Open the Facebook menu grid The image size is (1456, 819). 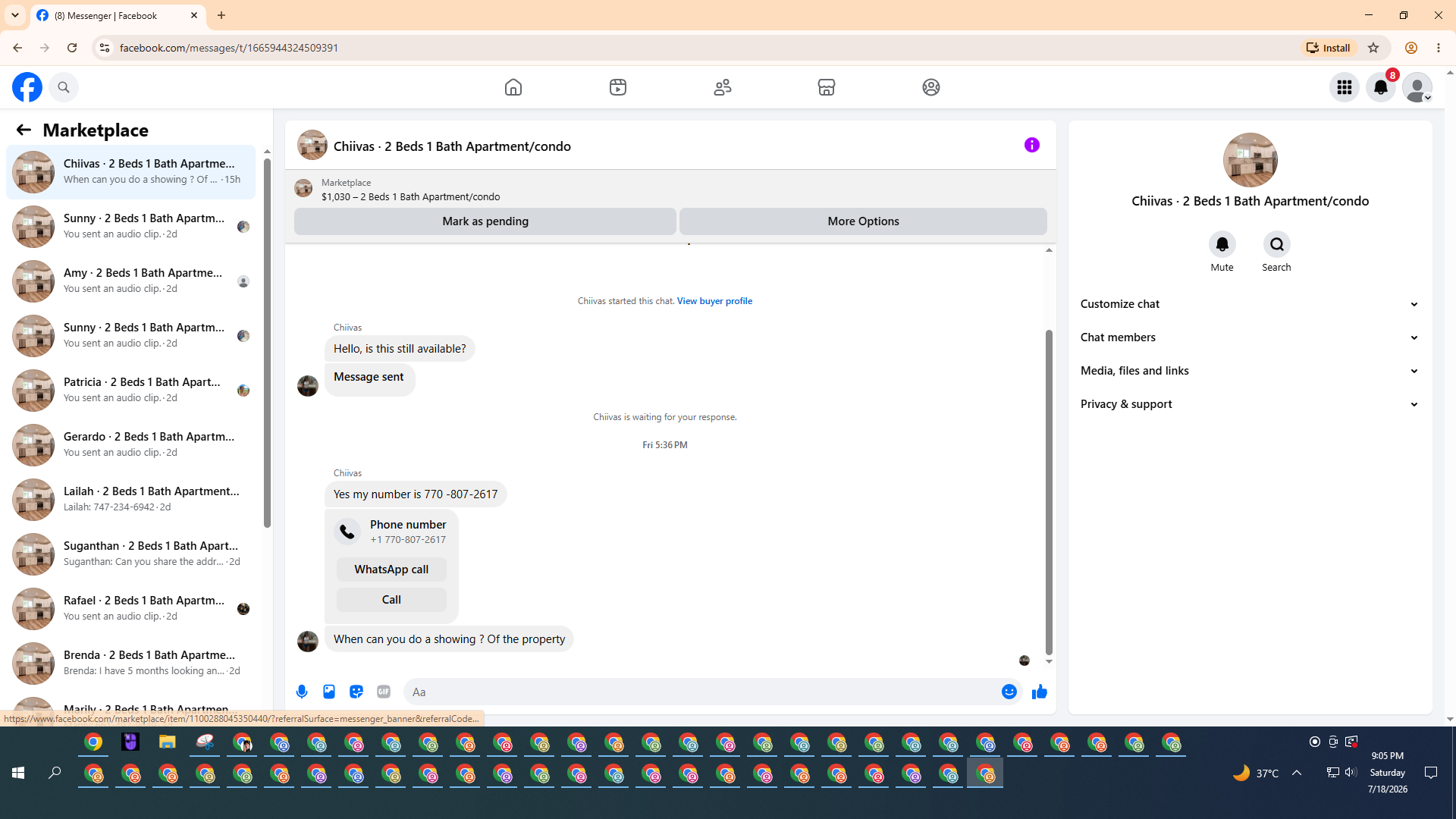(x=1345, y=87)
